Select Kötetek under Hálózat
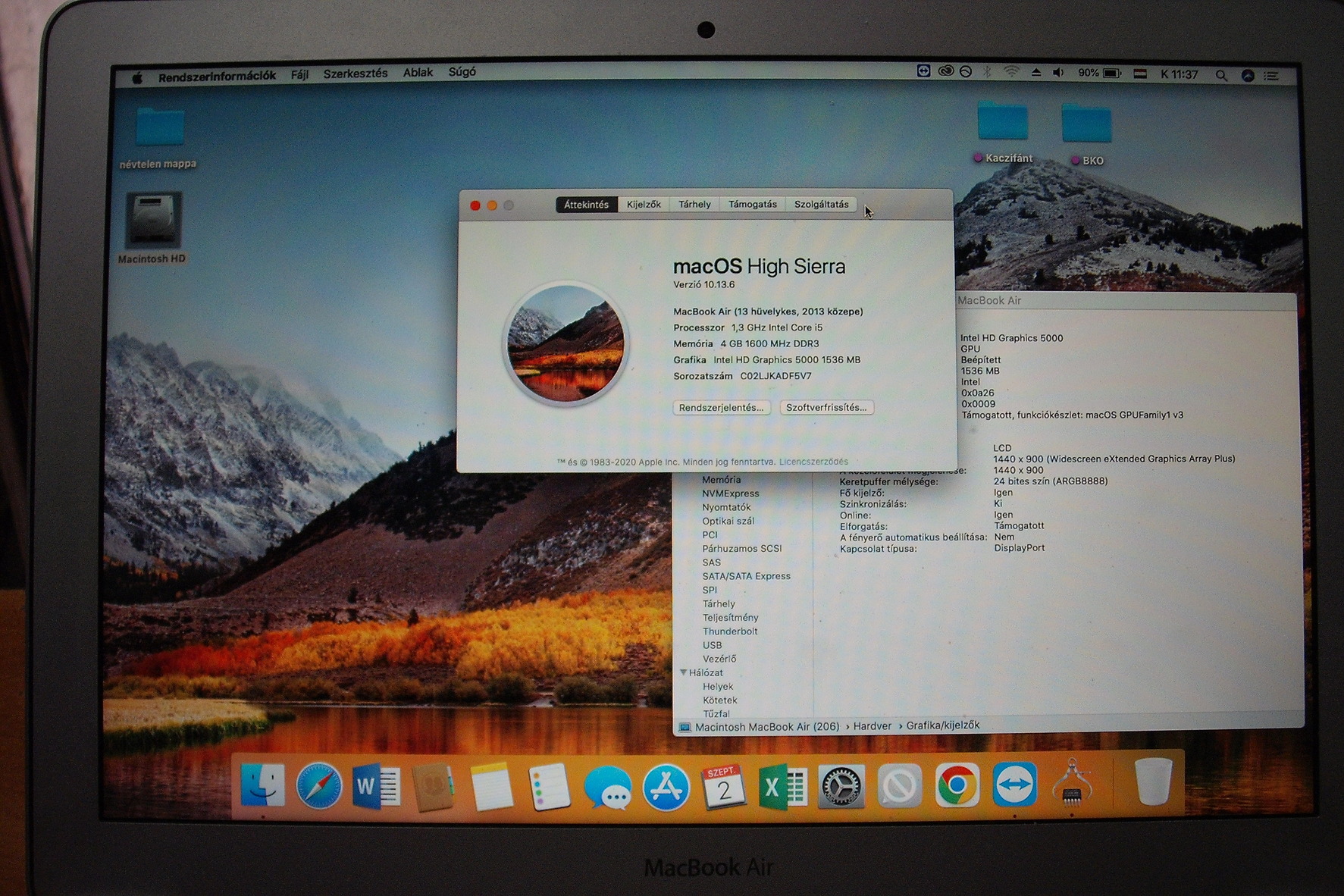Image resolution: width=1344 pixels, height=896 pixels. pos(719,700)
